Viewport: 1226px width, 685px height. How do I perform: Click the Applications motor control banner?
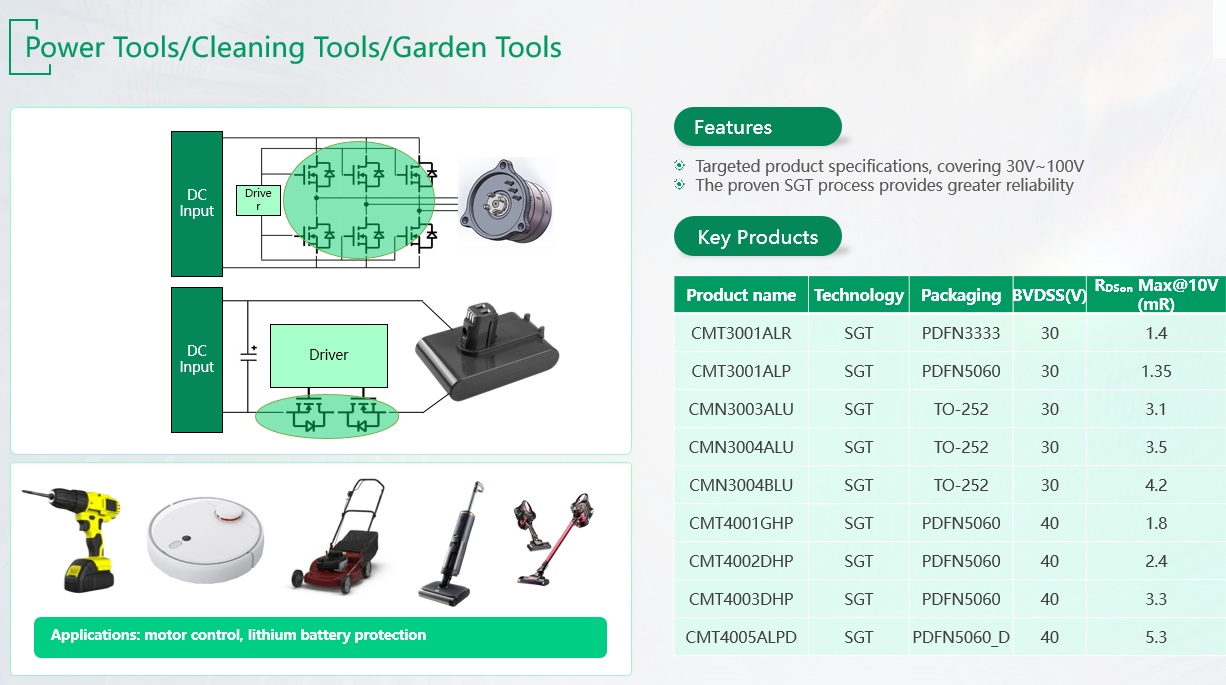click(320, 635)
